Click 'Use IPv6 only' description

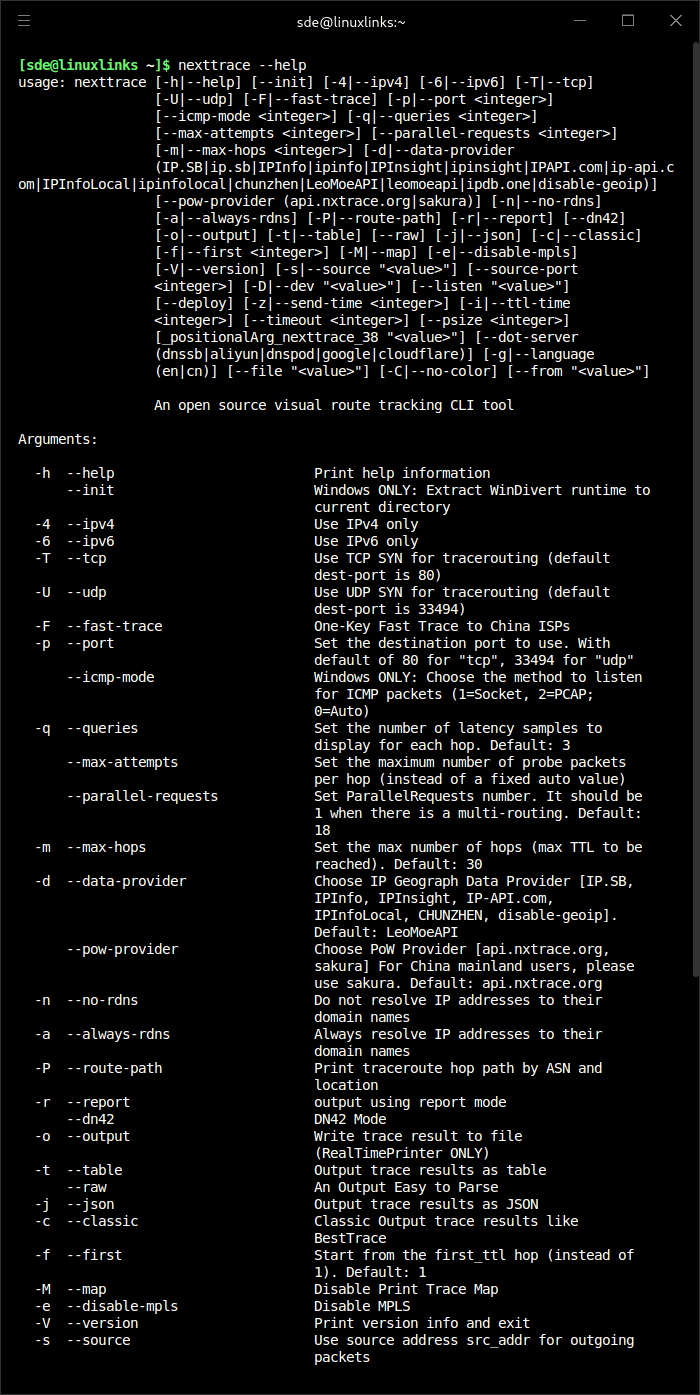click(x=366, y=541)
